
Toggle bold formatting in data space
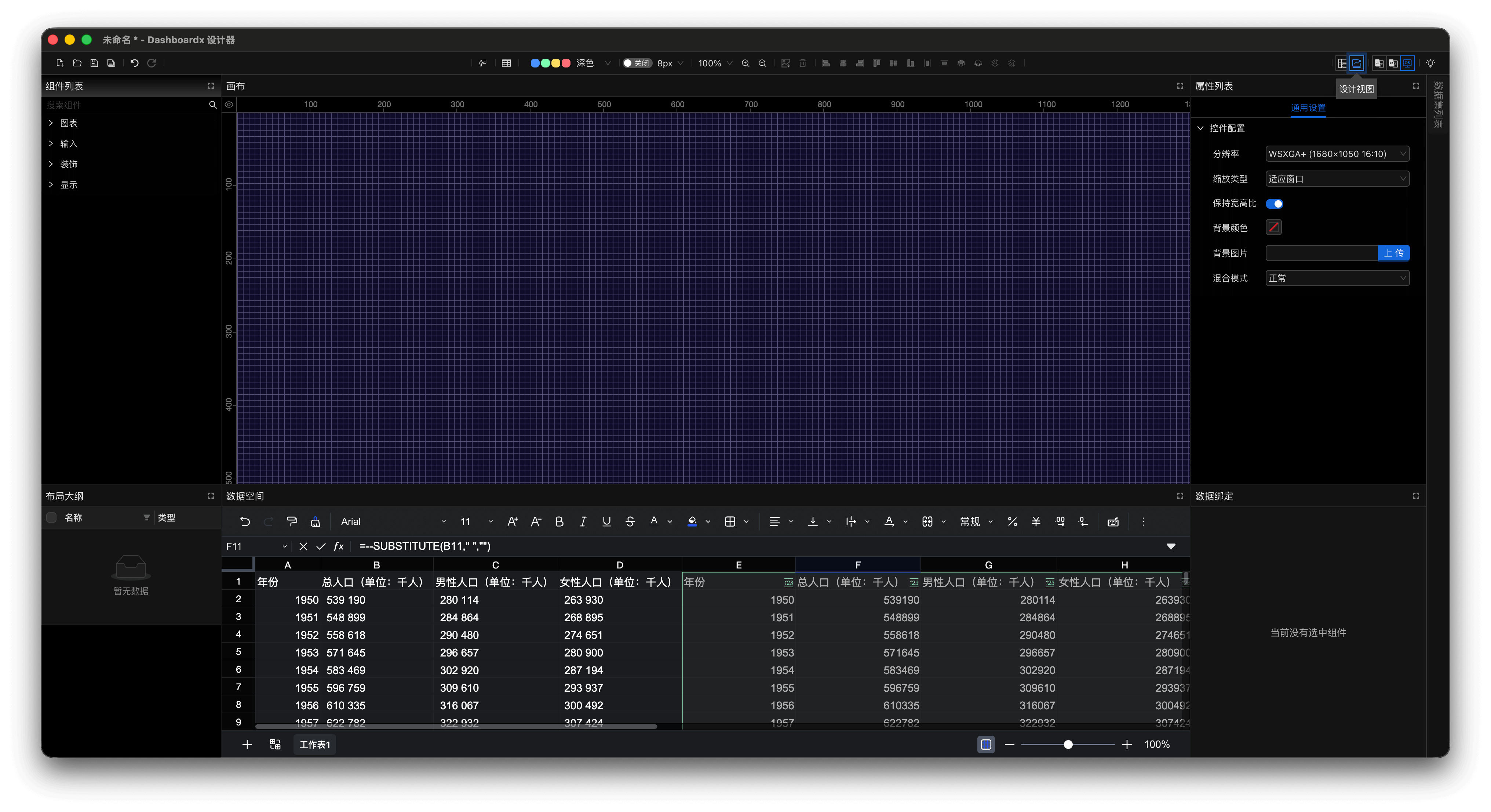[x=559, y=522]
